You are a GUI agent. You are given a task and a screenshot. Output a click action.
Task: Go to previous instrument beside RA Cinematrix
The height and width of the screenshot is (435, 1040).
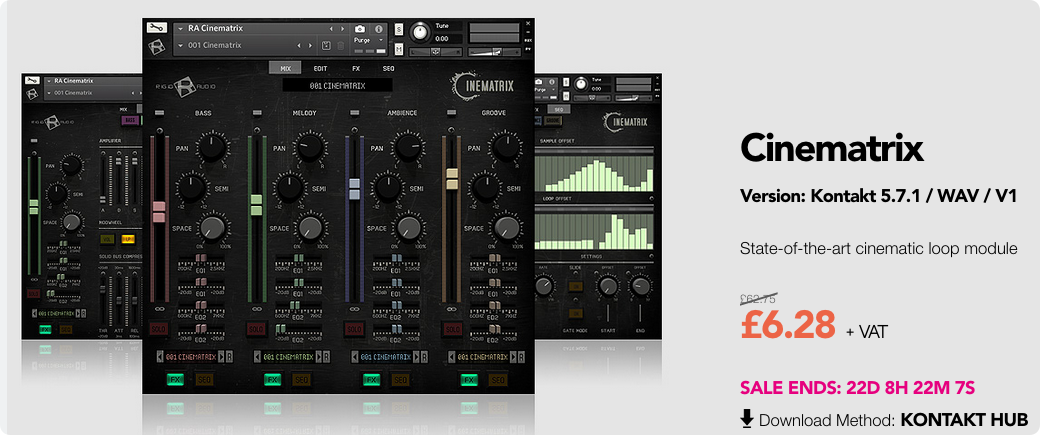332,29
